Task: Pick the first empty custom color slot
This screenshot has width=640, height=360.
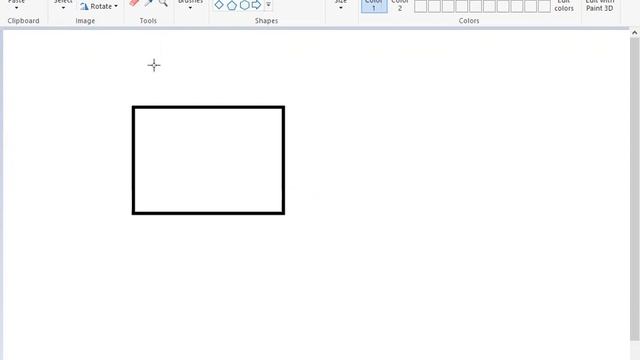Action: coord(420,6)
